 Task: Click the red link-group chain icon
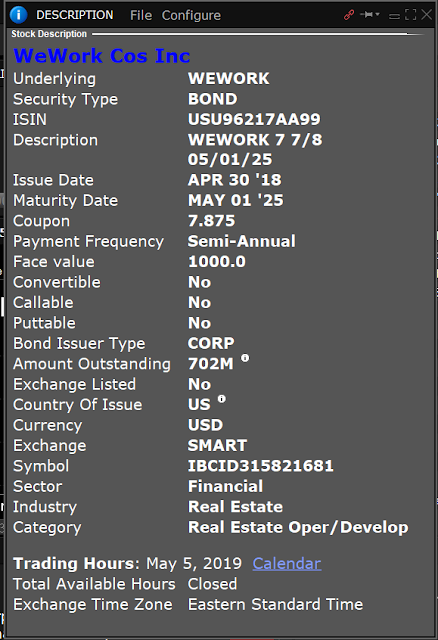(349, 15)
